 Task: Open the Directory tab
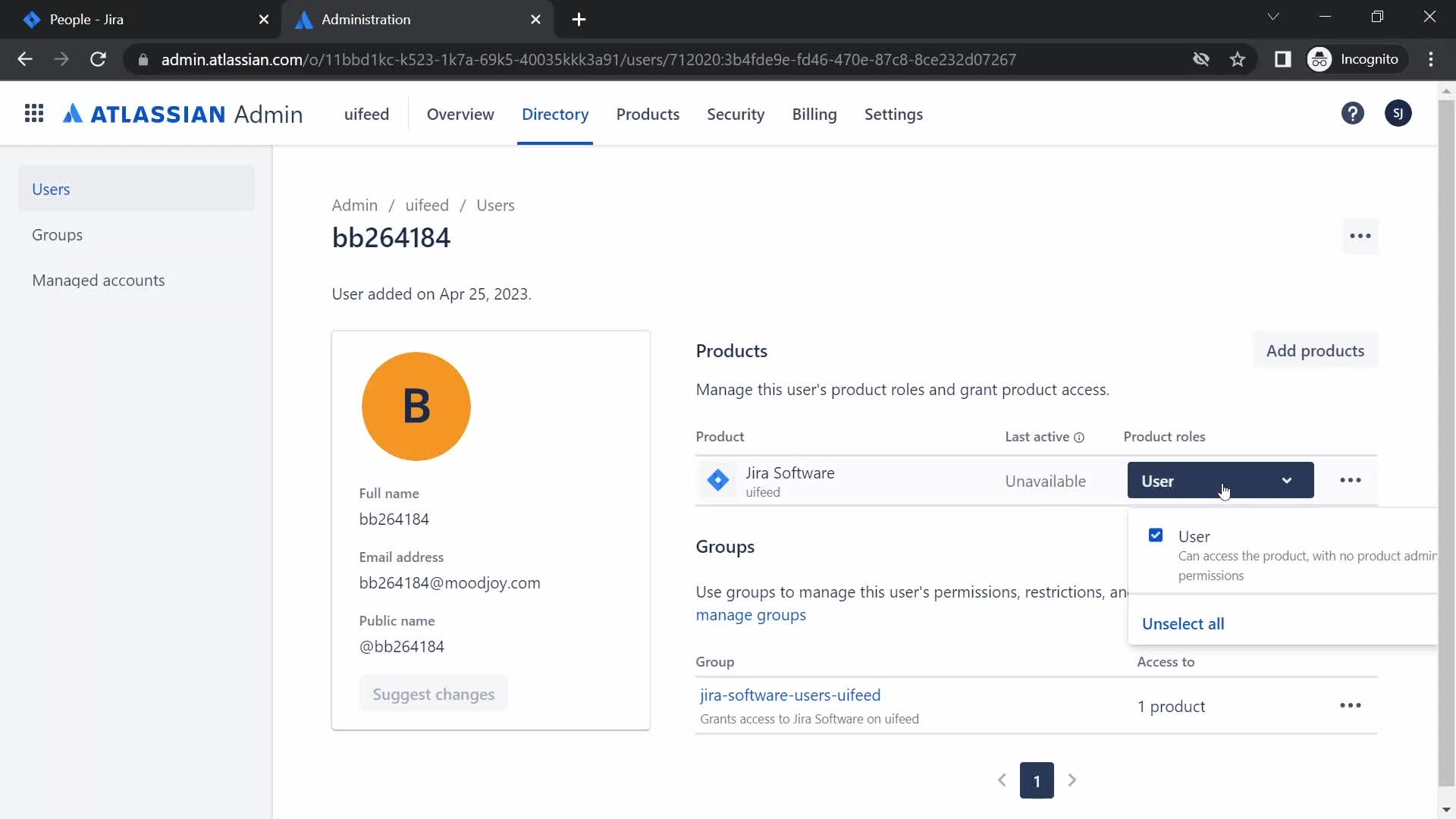[x=555, y=114]
